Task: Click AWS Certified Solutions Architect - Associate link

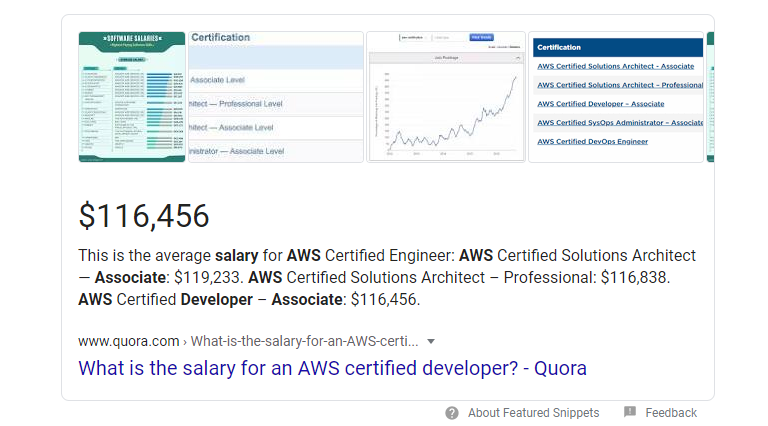Action: pyautogui.click(x=616, y=66)
